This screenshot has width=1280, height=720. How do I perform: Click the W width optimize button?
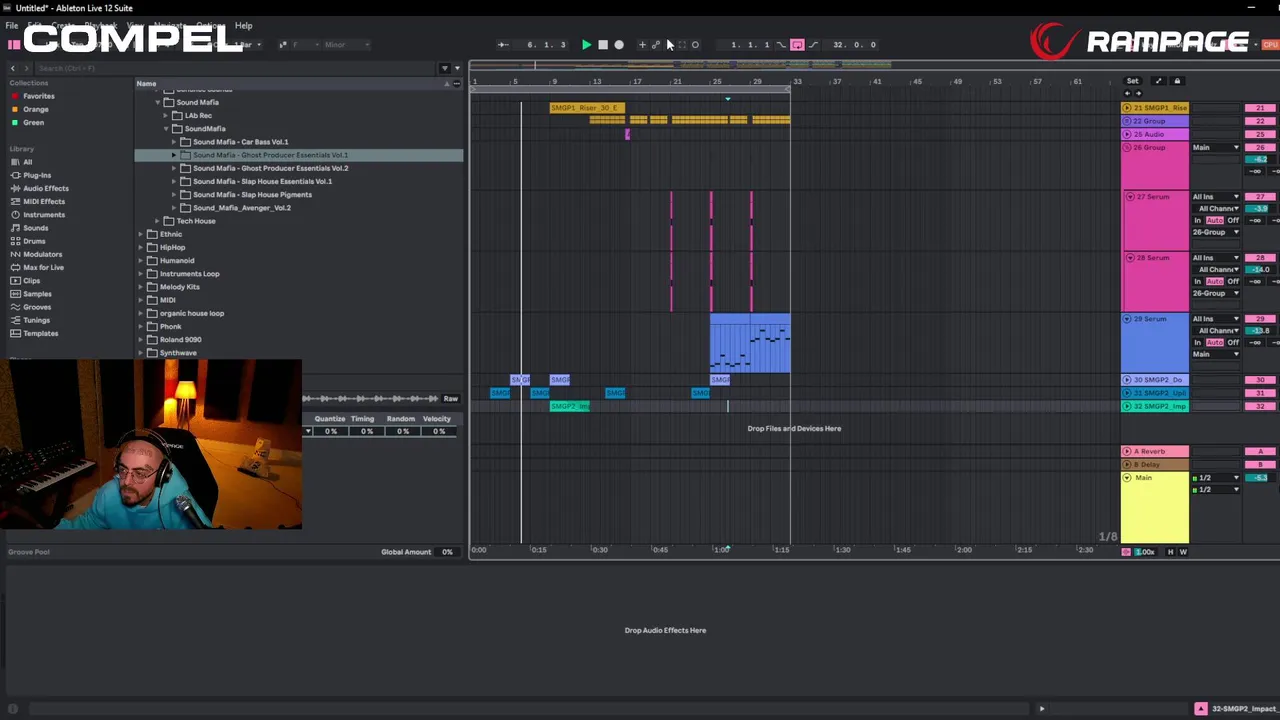tap(1183, 552)
